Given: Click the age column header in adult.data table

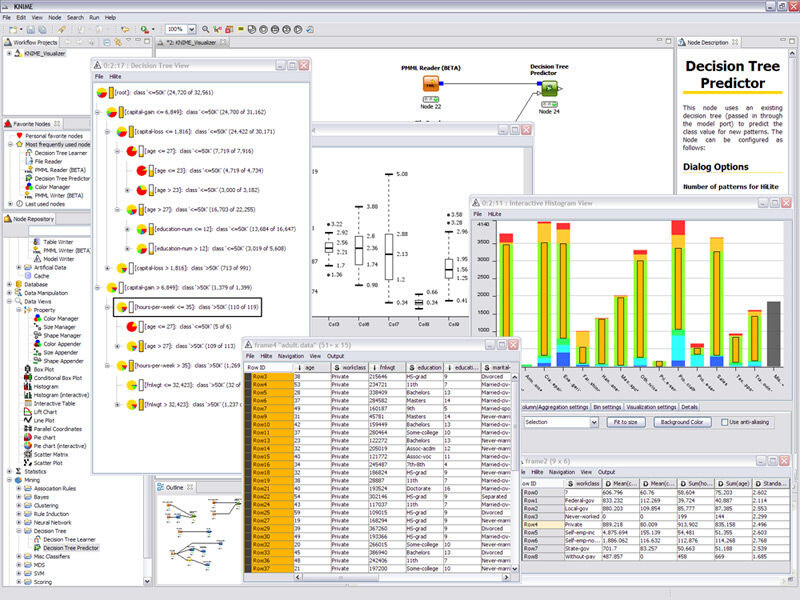Looking at the screenshot, I should [312, 367].
